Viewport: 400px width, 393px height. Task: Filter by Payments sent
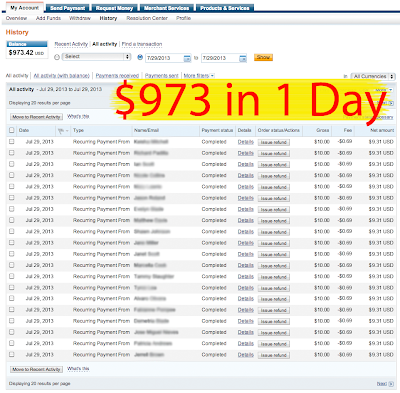162,76
